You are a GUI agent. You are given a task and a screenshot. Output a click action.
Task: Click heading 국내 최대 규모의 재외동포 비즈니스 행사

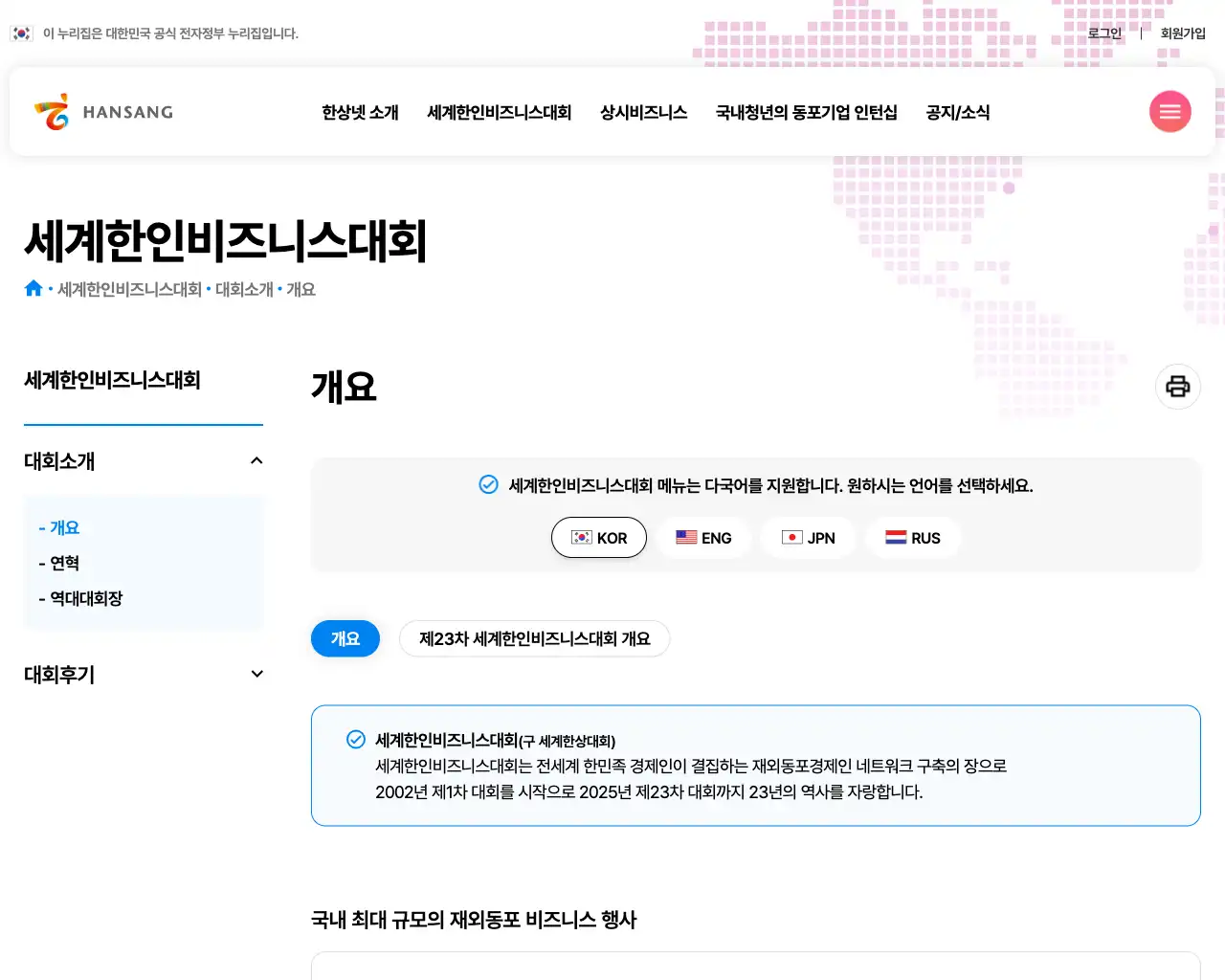point(474,920)
